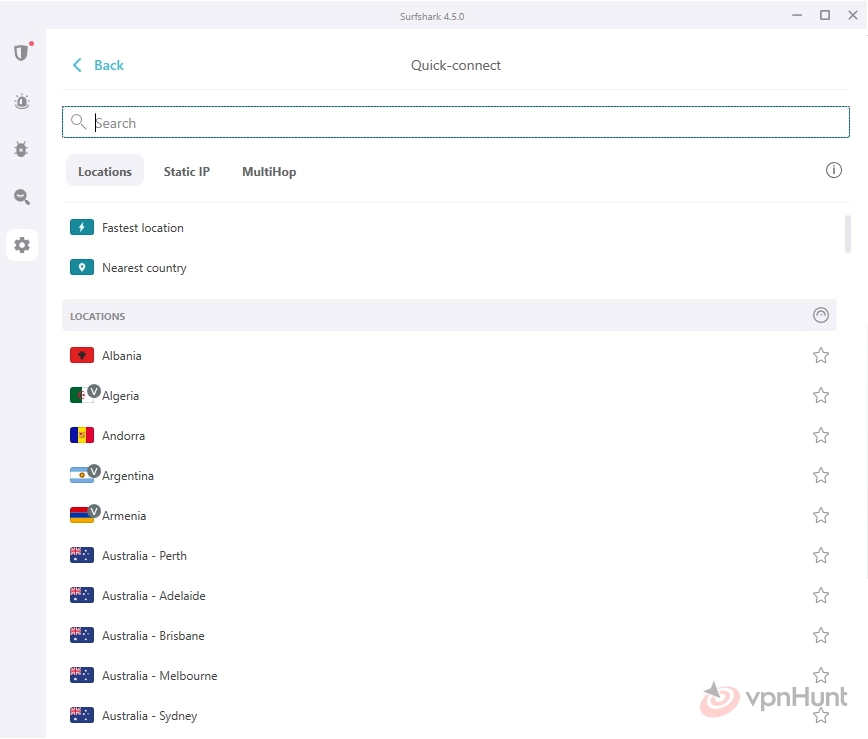The height and width of the screenshot is (739, 868).
Task: Collapse the LOCATIONS section header arrow
Action: (x=820, y=315)
